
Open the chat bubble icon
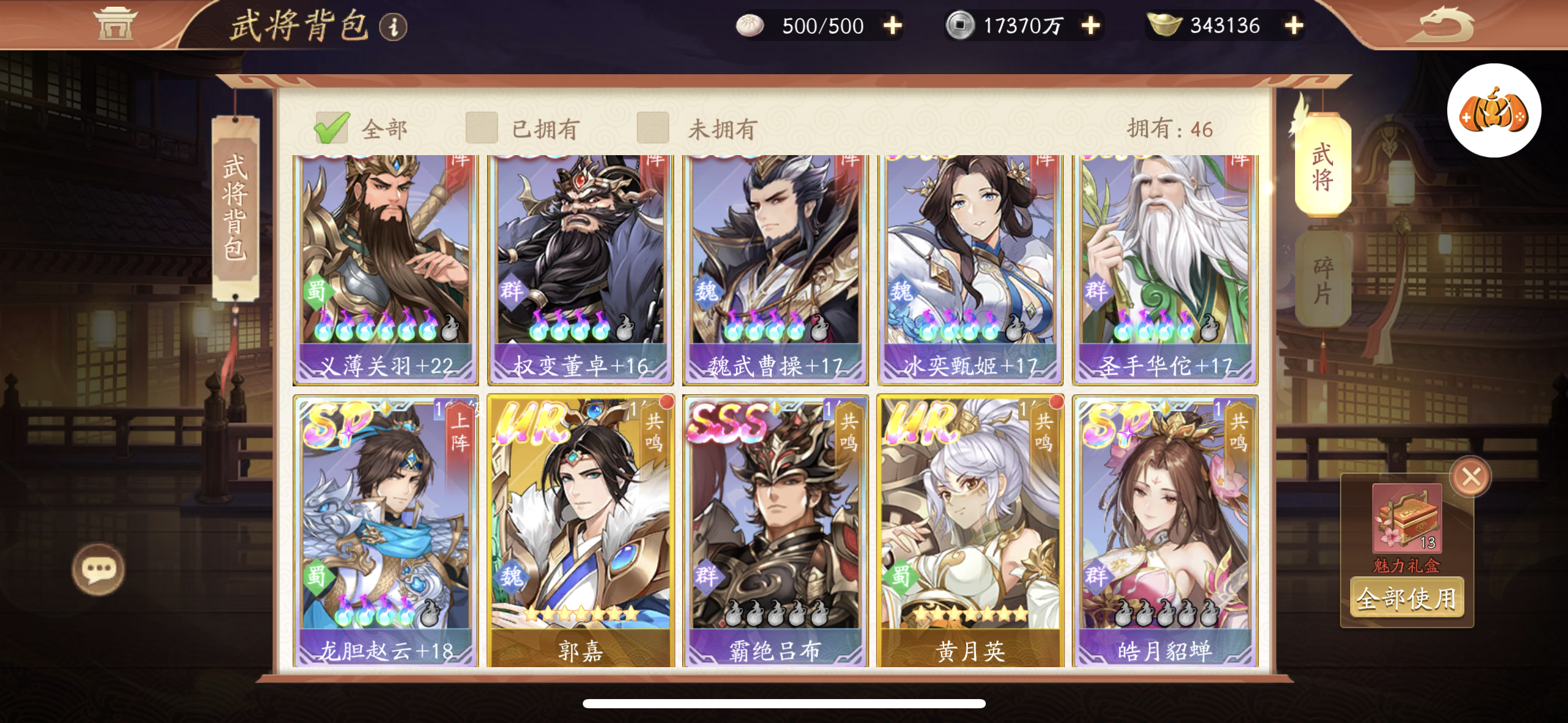(98, 569)
